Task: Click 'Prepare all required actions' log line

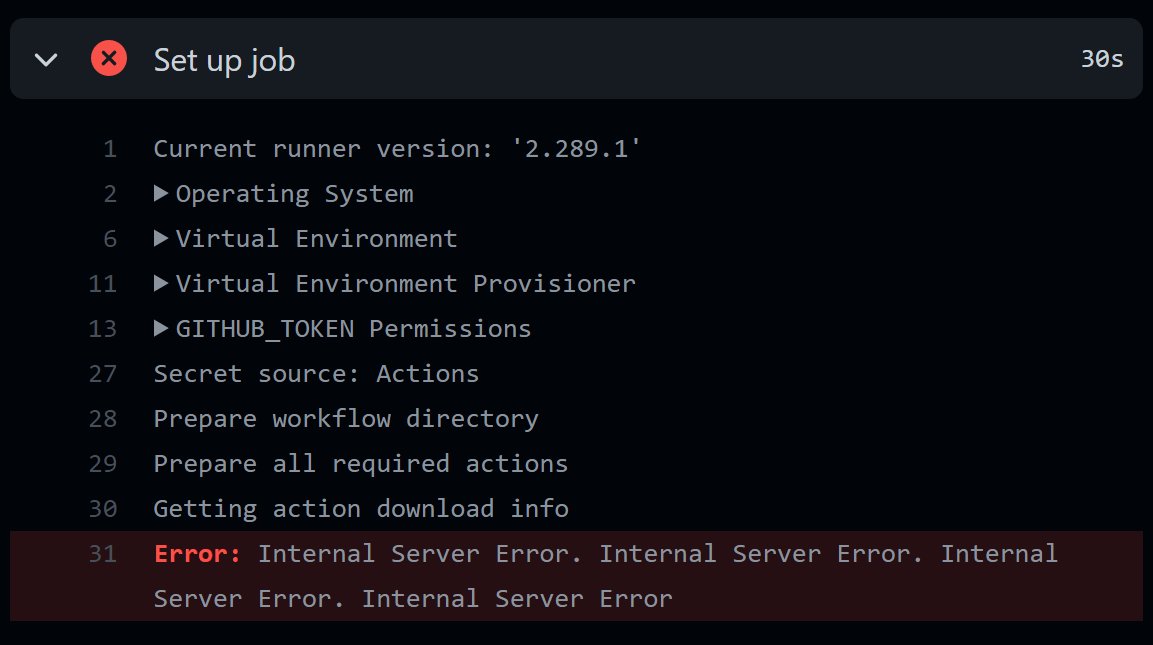Action: tap(361, 464)
